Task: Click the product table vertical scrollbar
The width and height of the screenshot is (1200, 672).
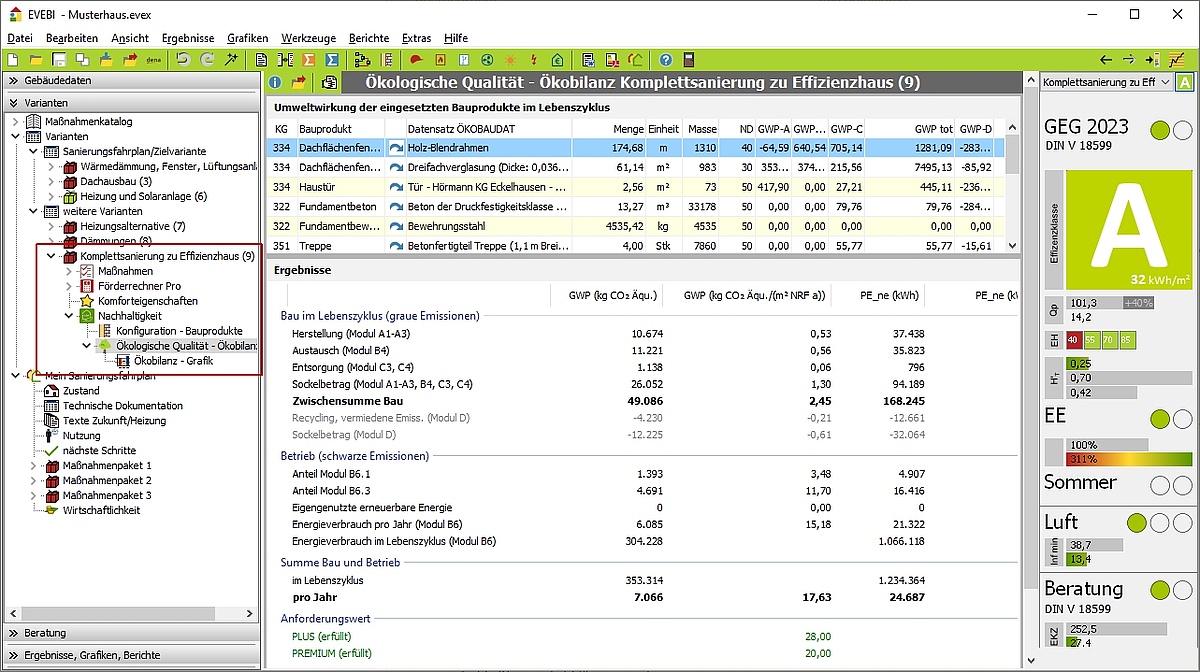Action: click(x=1012, y=187)
